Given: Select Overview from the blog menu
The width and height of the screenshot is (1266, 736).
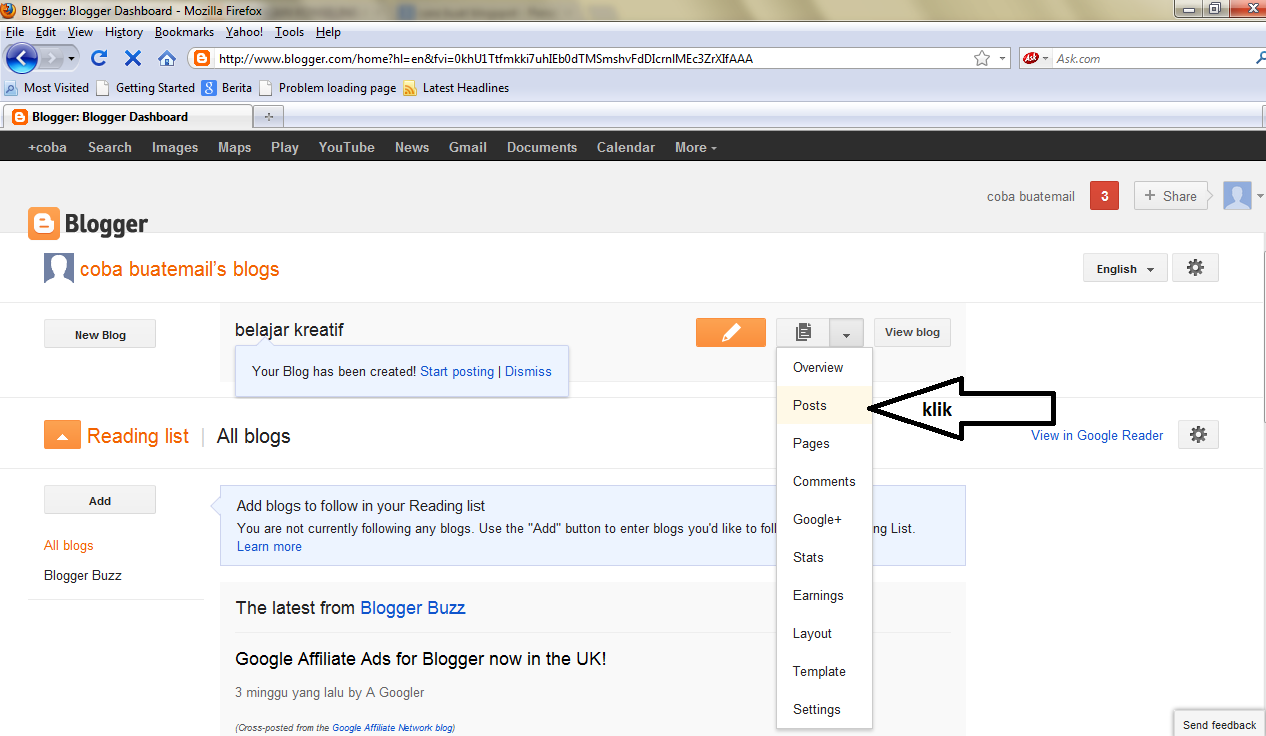Looking at the screenshot, I should (825, 367).
